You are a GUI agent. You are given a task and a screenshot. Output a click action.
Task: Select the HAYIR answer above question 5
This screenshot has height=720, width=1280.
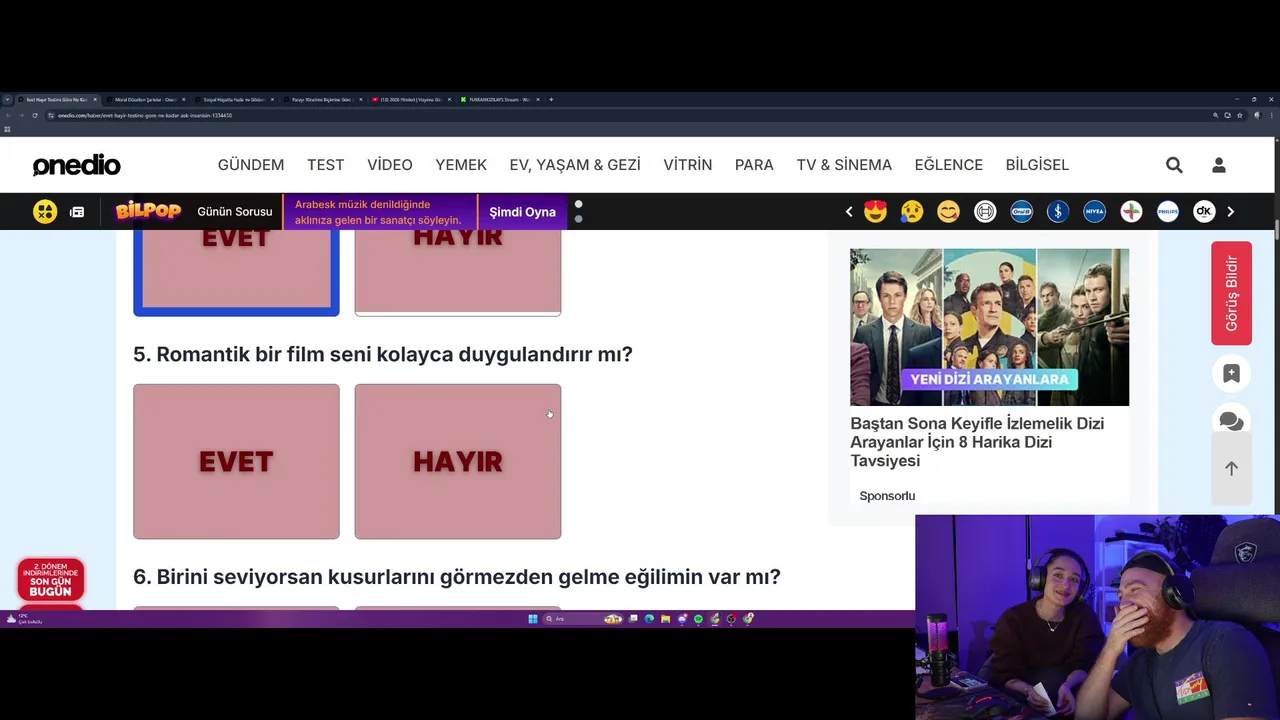point(458,272)
